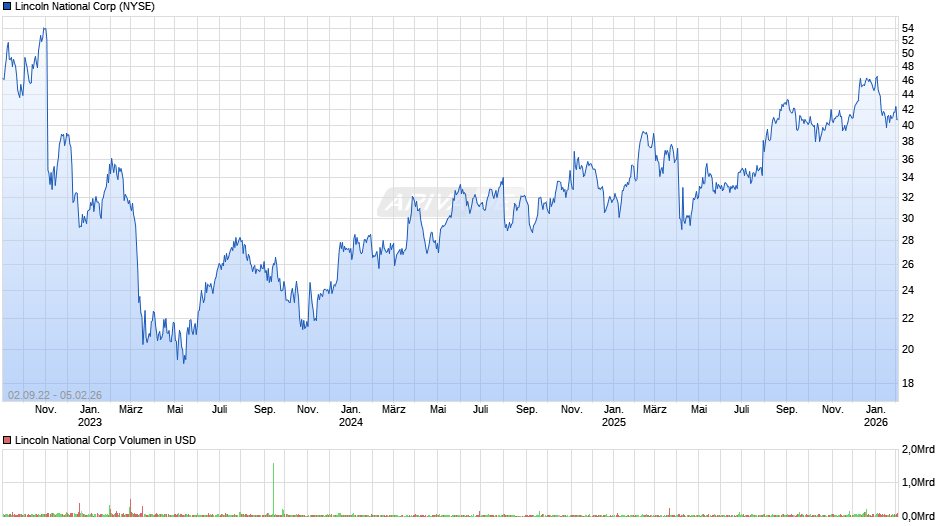Click the price axis label 20
This screenshot has width=940, height=526.
pyautogui.click(x=908, y=350)
